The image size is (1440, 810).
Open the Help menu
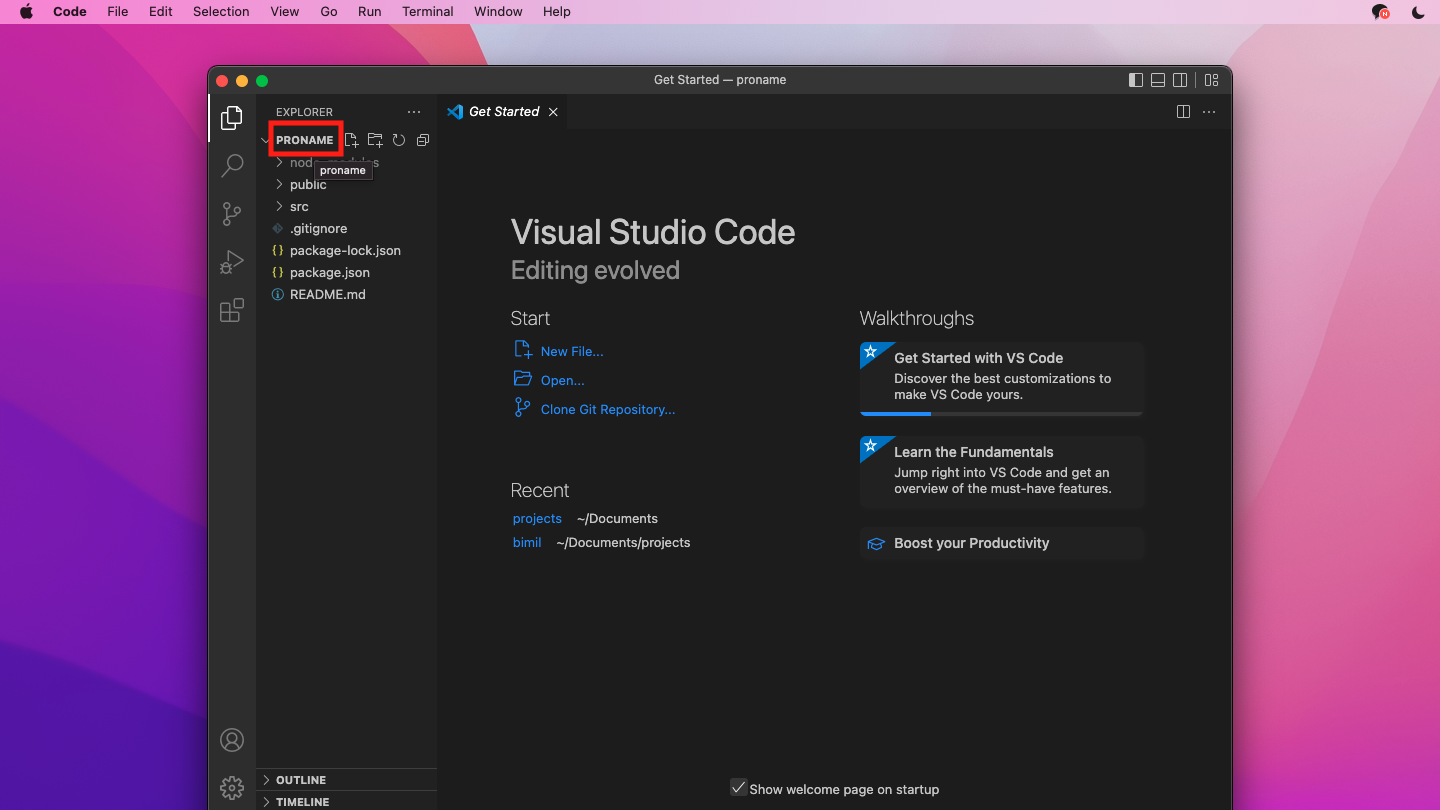(557, 12)
